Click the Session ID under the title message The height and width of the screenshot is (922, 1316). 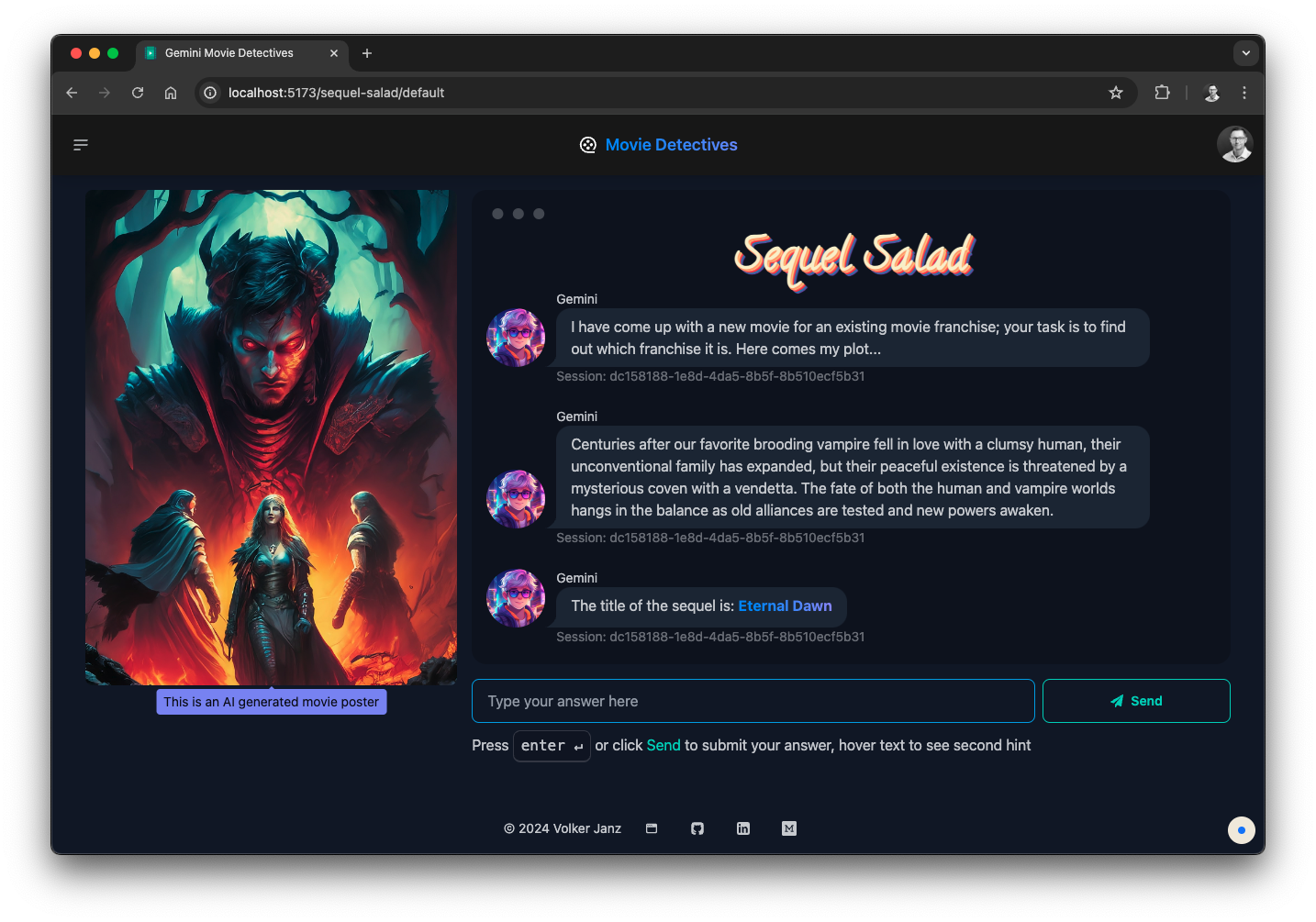coord(710,637)
